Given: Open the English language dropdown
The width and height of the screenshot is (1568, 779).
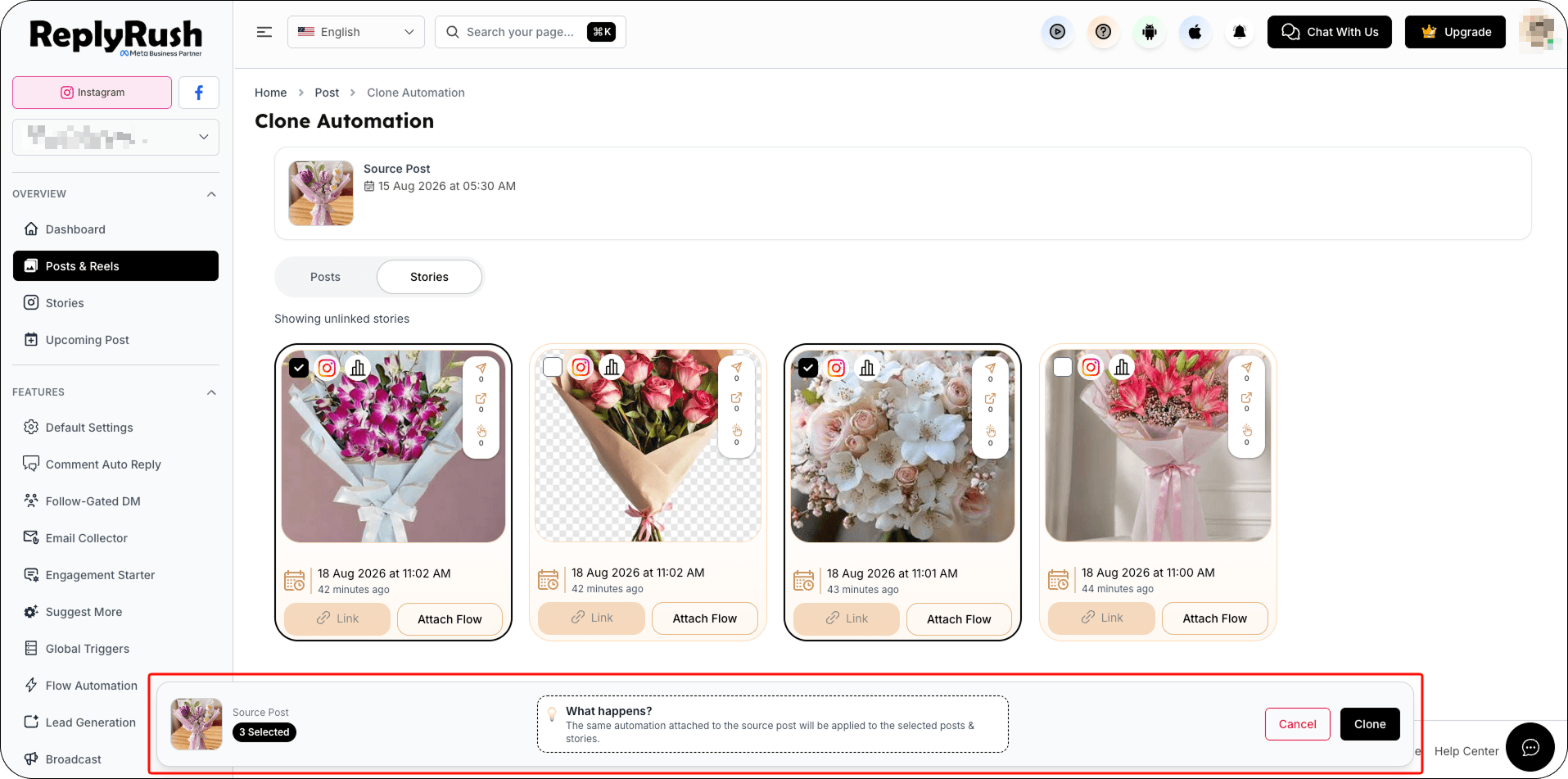Looking at the screenshot, I should click(356, 32).
